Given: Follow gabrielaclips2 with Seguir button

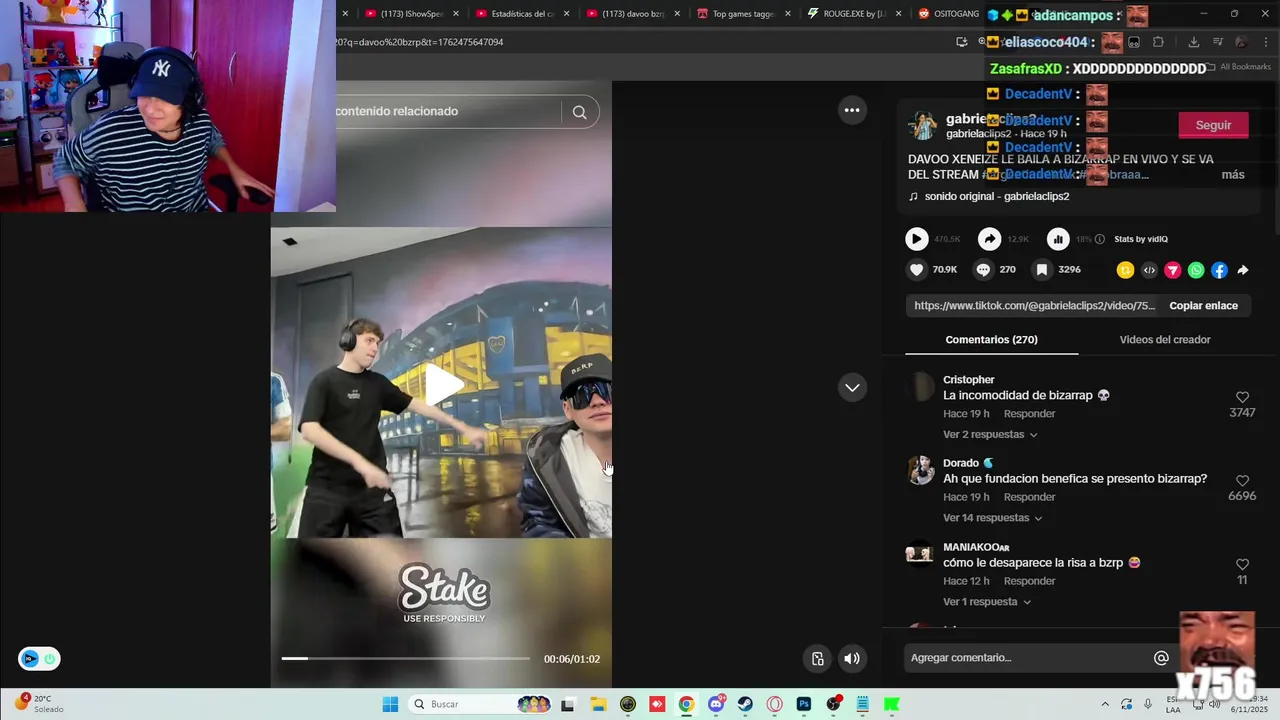Looking at the screenshot, I should click(x=1213, y=125).
